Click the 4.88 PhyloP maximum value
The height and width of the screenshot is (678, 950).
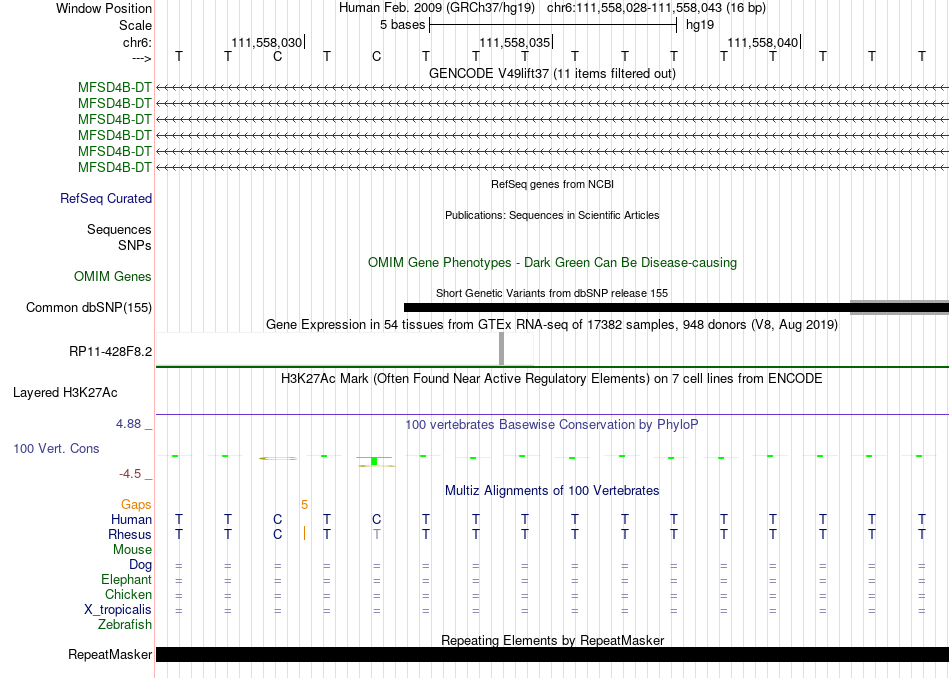128,424
